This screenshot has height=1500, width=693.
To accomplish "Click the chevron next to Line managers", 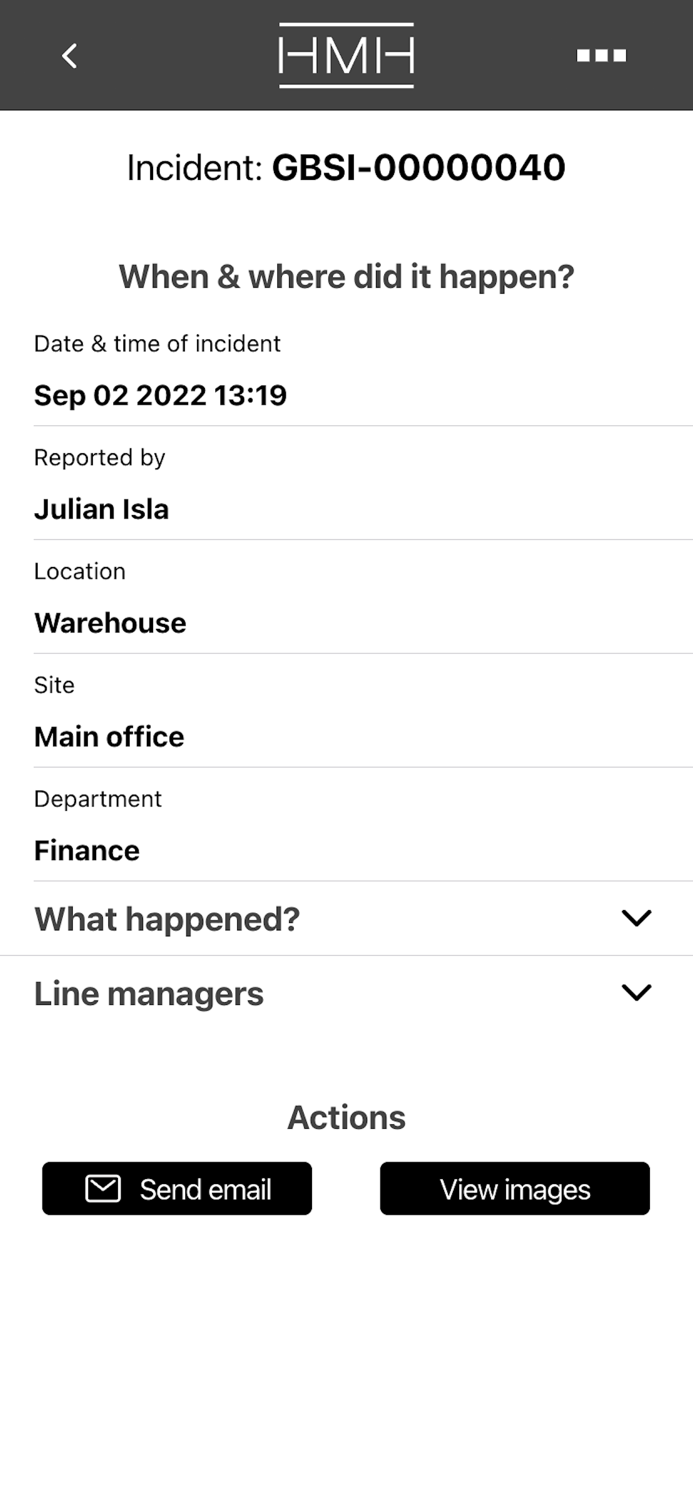I will click(636, 992).
